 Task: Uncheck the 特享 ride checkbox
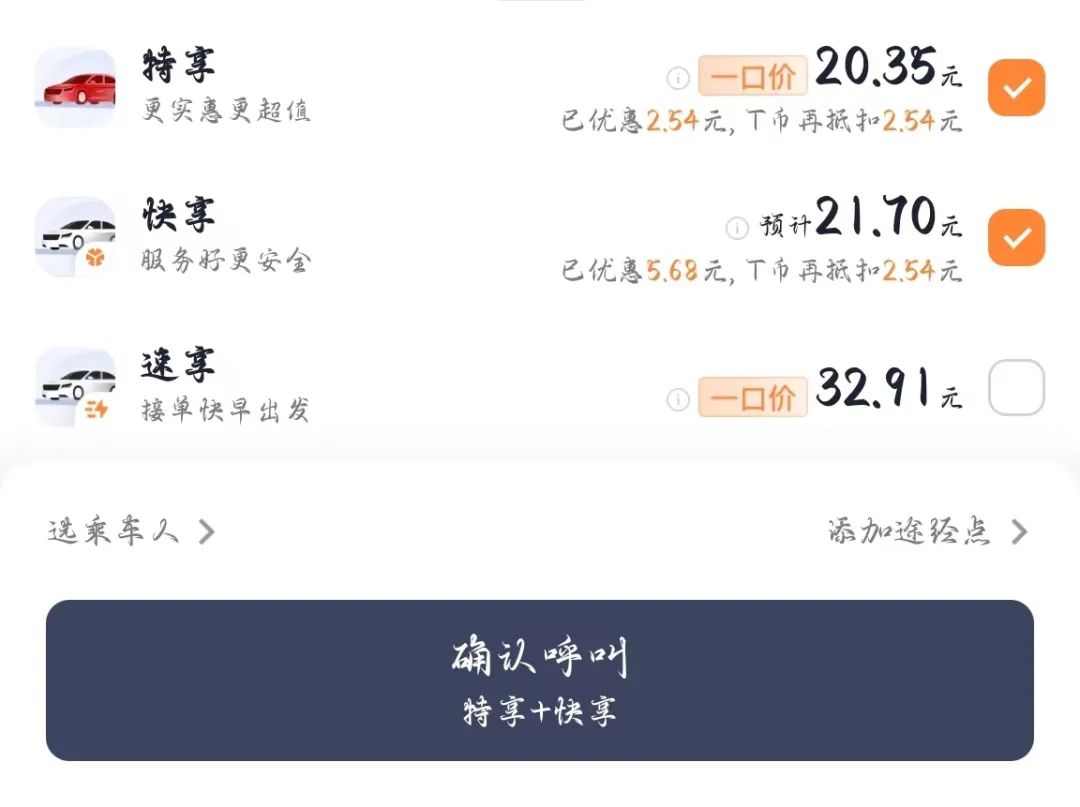pos(1016,88)
